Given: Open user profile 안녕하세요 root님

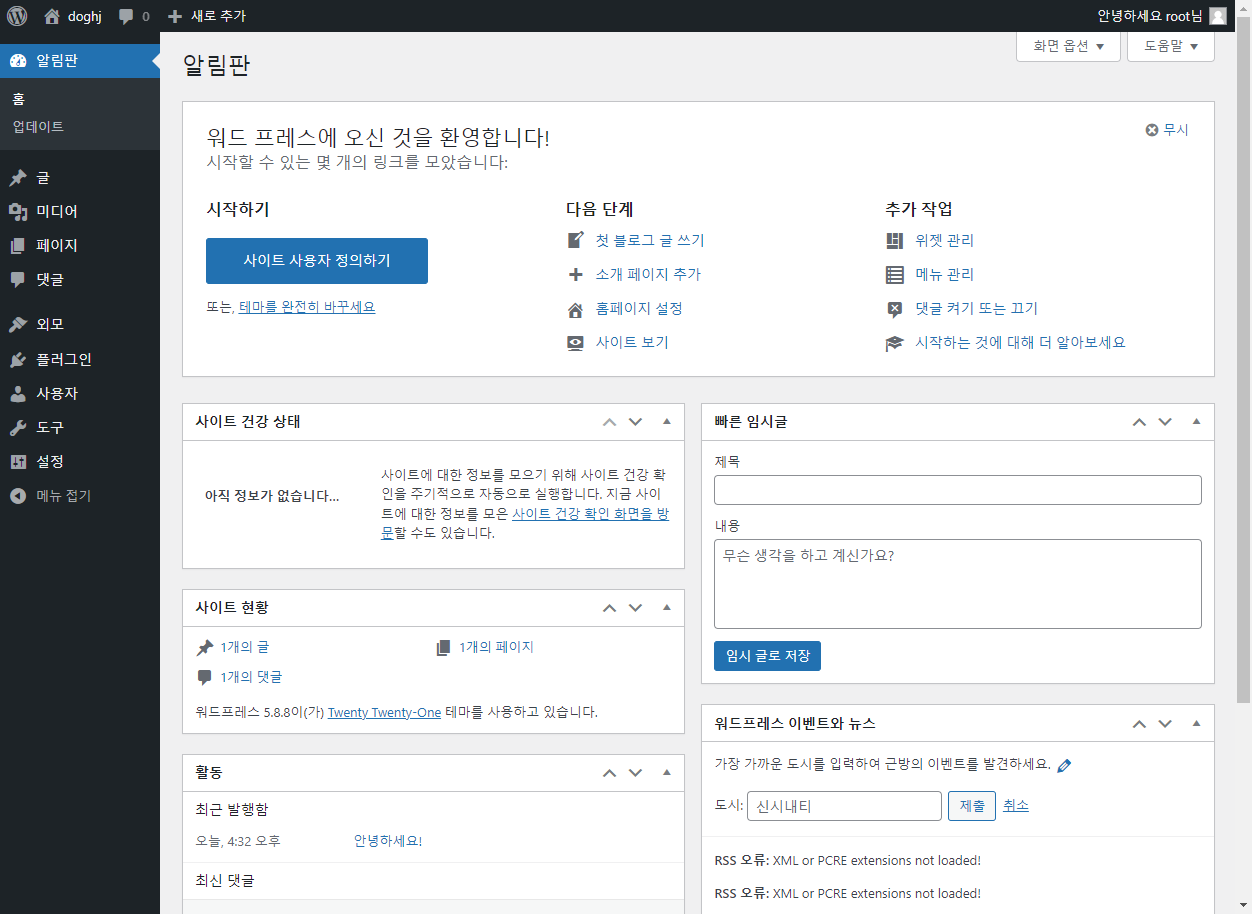Looking at the screenshot, I should pos(1149,16).
